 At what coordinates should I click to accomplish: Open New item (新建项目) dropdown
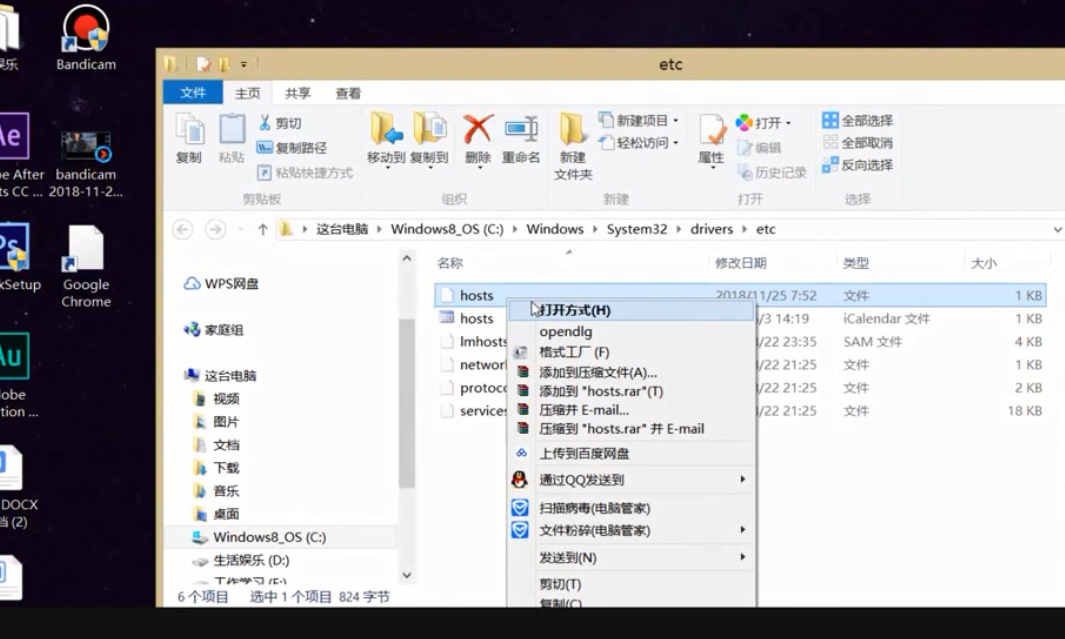(638, 120)
